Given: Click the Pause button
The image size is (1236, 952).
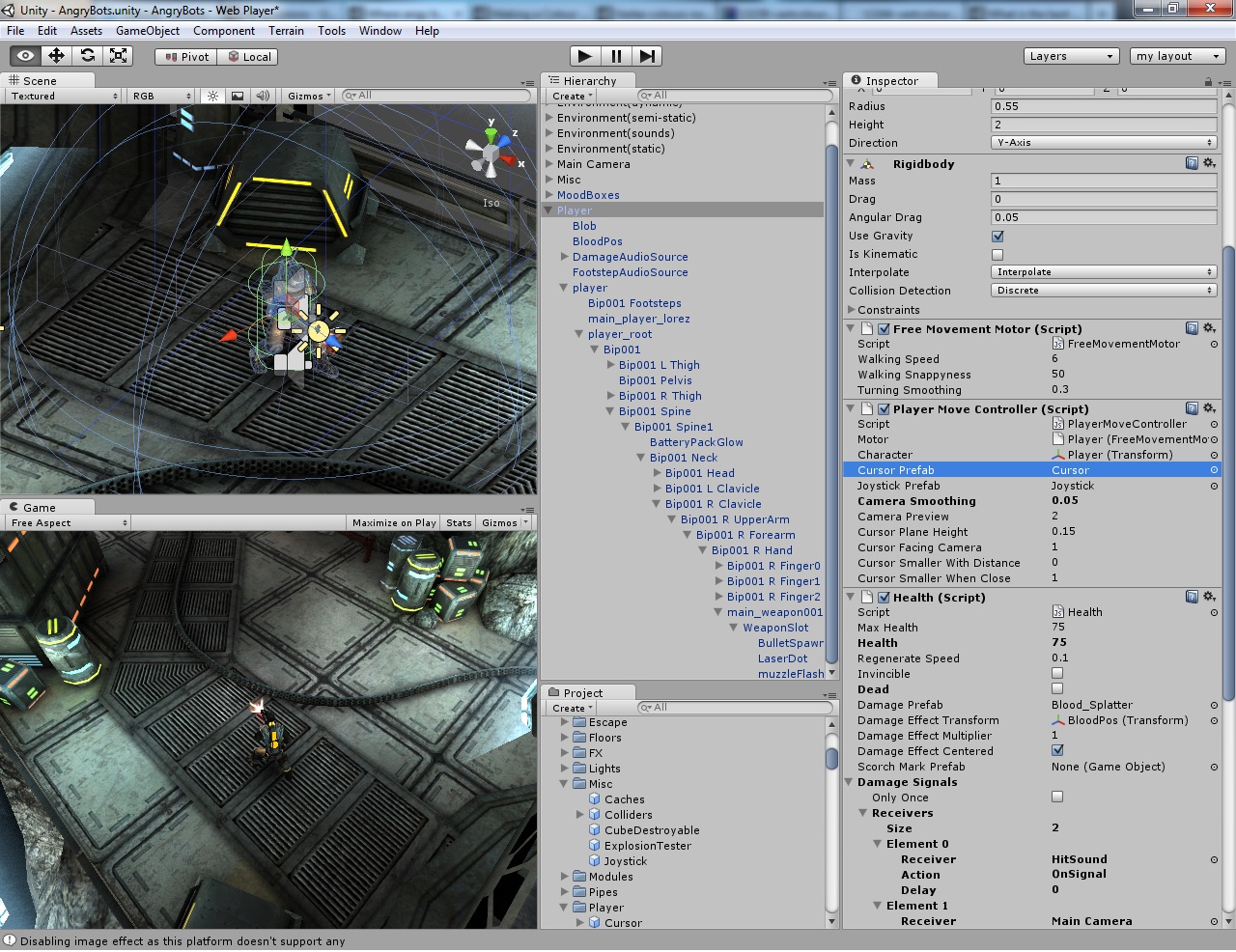Looking at the screenshot, I should (x=616, y=56).
